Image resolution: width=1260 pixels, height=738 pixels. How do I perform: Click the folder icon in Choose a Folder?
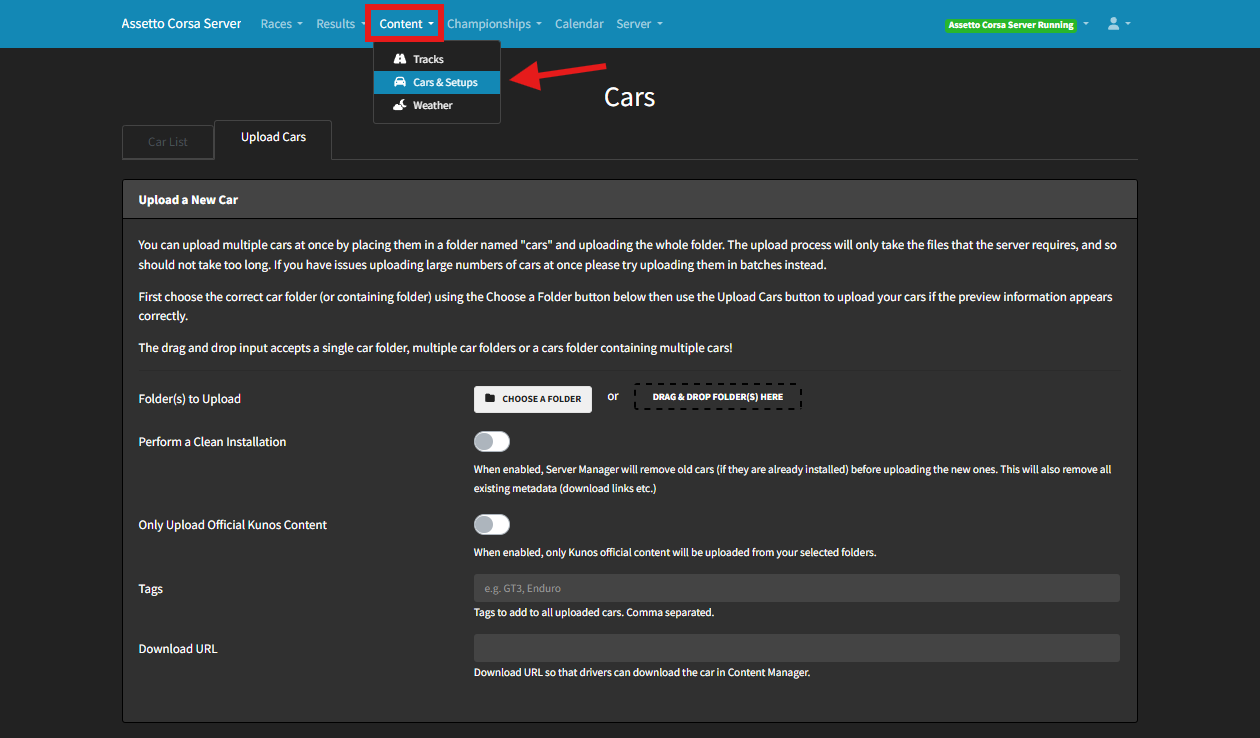(x=490, y=398)
